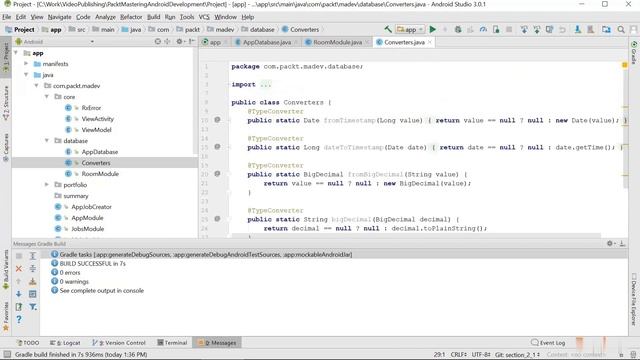
Task: Open the app run configuration dropdown
Action: [x=410, y=29]
